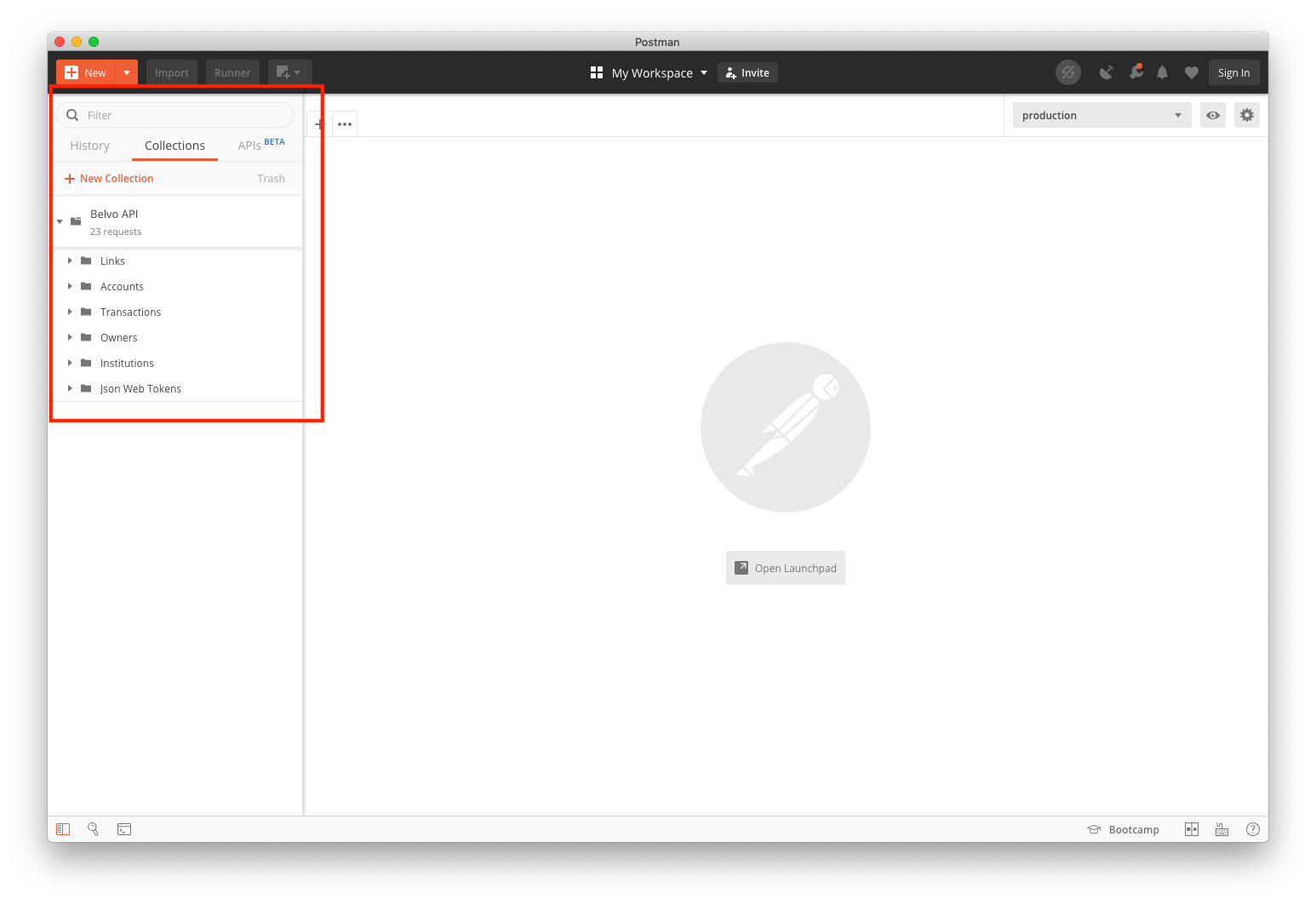Click the sync status icon
The height and width of the screenshot is (905, 1316).
pos(1068,72)
